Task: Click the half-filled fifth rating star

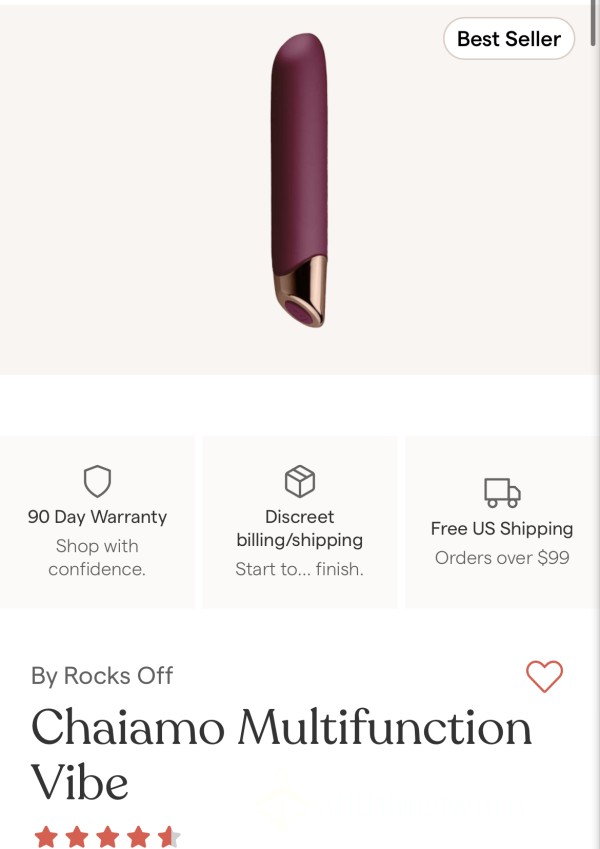Action: pyautogui.click(x=169, y=837)
